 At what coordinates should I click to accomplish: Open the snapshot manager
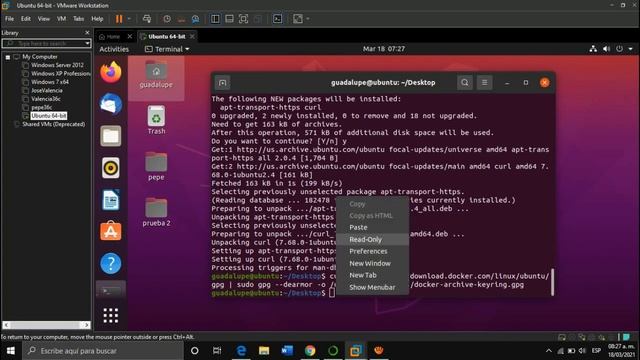pos(196,19)
